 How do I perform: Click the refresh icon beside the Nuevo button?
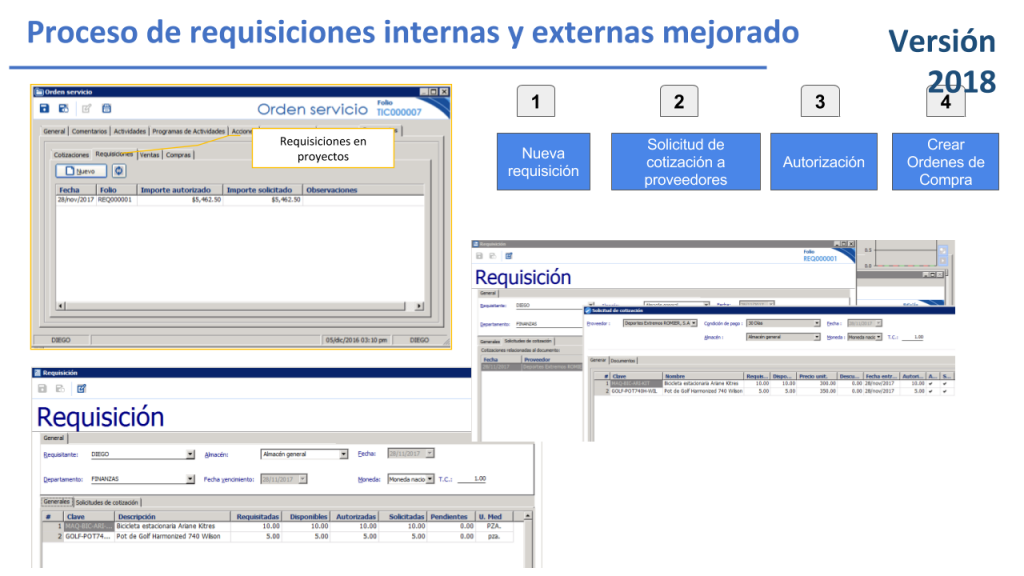tap(119, 171)
